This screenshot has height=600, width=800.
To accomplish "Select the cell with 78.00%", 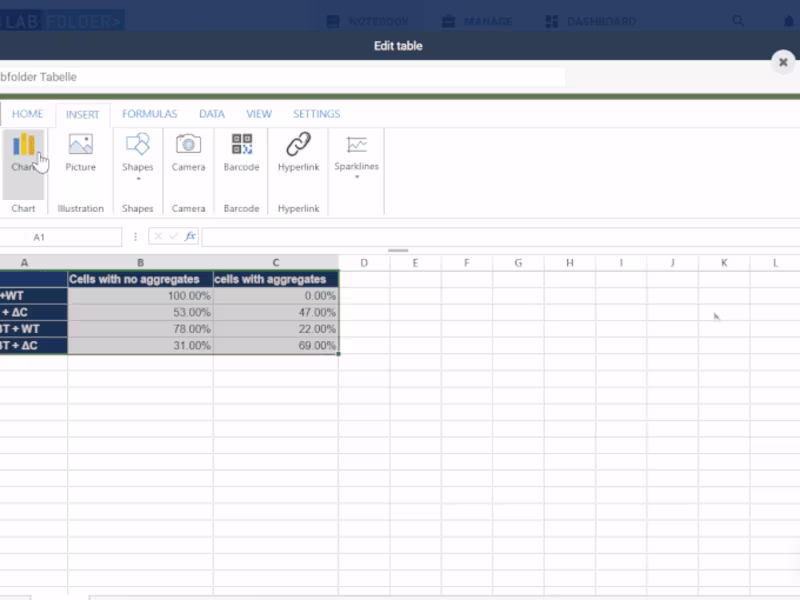I will click(x=140, y=329).
